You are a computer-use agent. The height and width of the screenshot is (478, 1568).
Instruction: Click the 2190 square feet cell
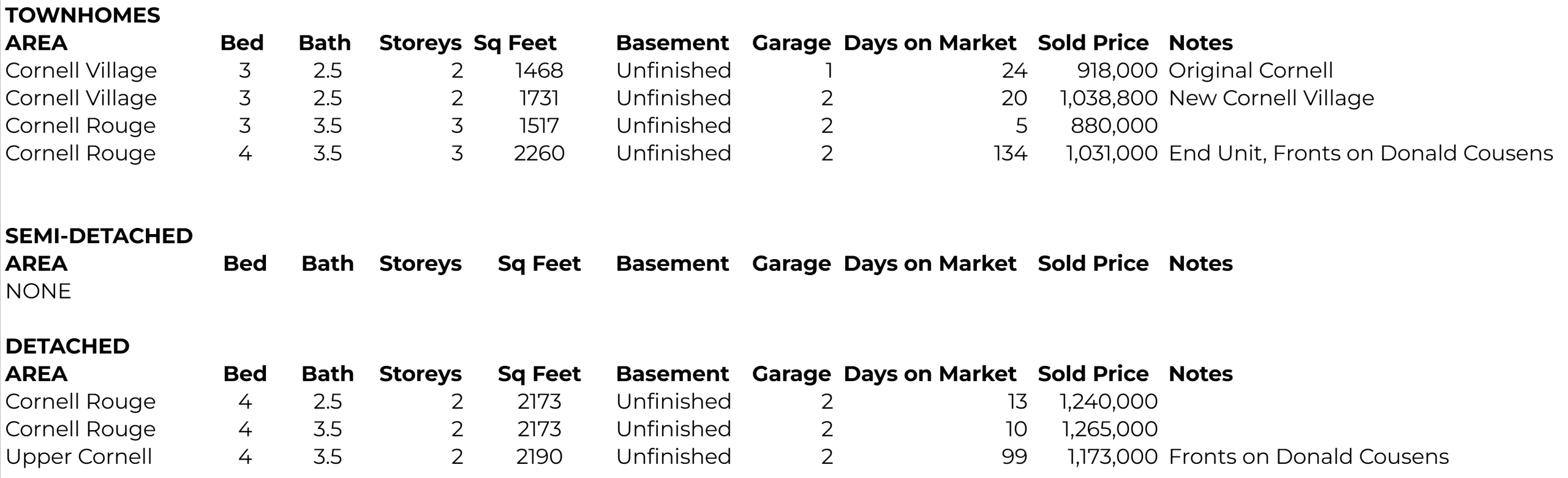(x=539, y=457)
